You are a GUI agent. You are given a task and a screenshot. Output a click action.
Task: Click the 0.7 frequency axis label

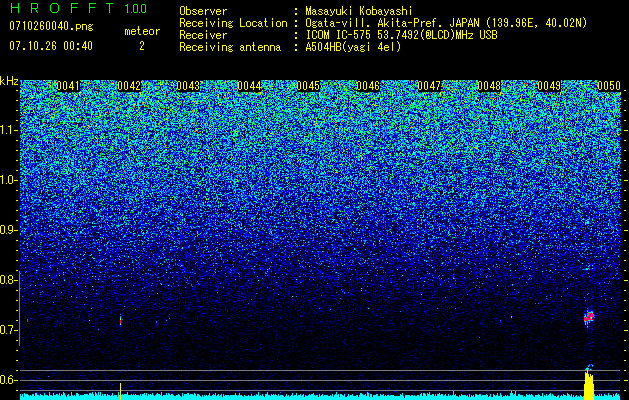tap(7, 330)
